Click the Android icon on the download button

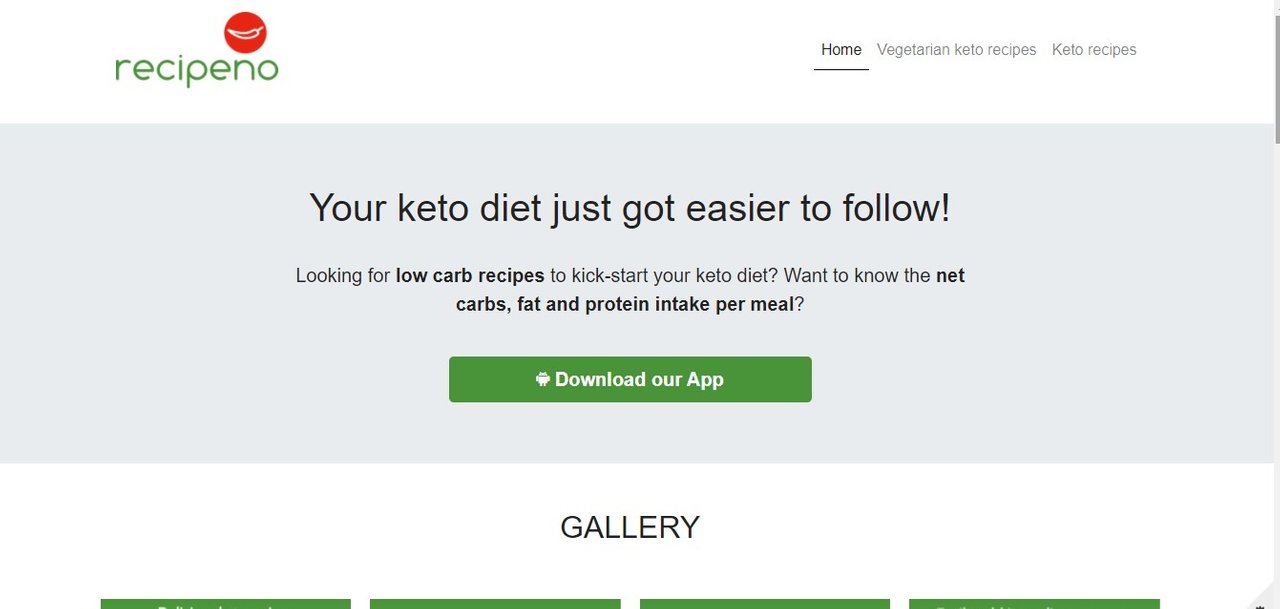543,379
